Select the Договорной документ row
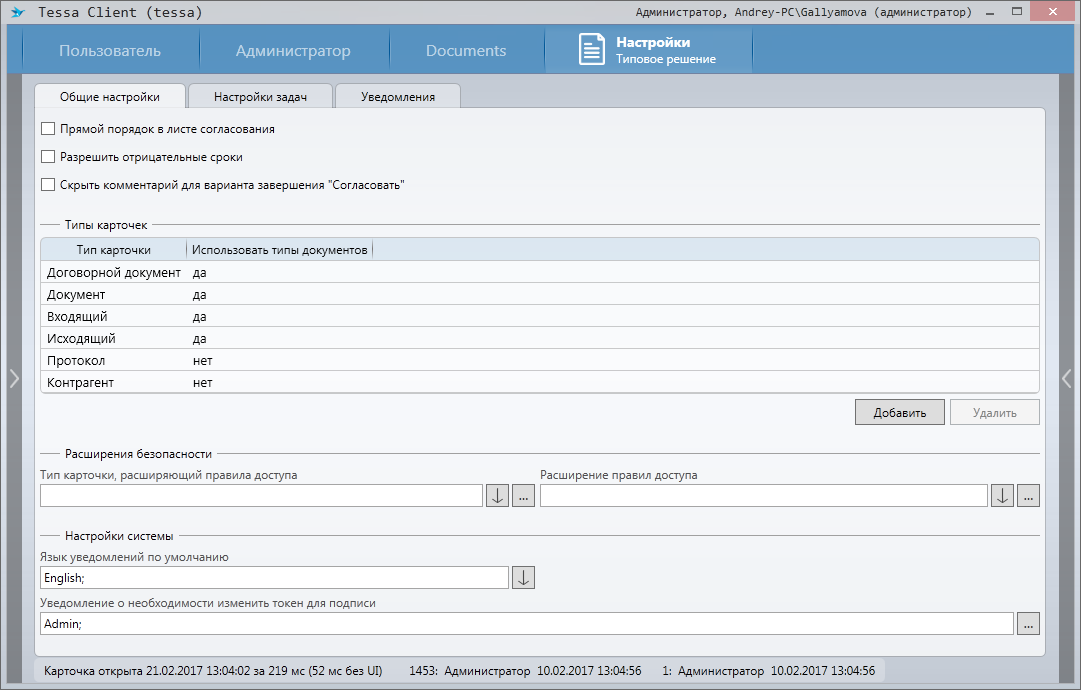 (x=114, y=273)
